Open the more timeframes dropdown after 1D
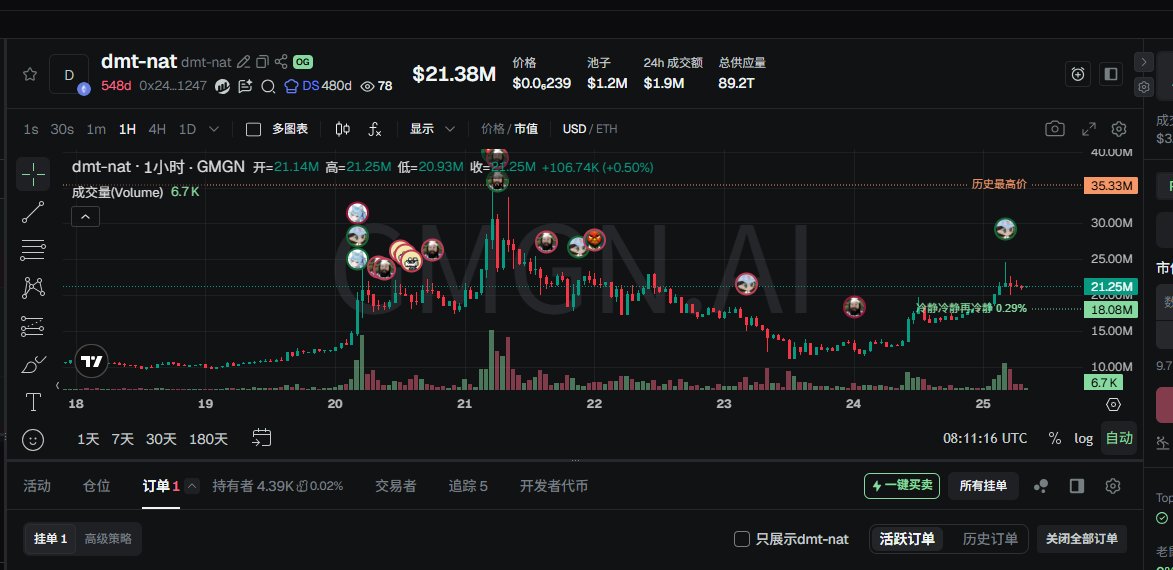This screenshot has height=570, width=1173. [214, 129]
